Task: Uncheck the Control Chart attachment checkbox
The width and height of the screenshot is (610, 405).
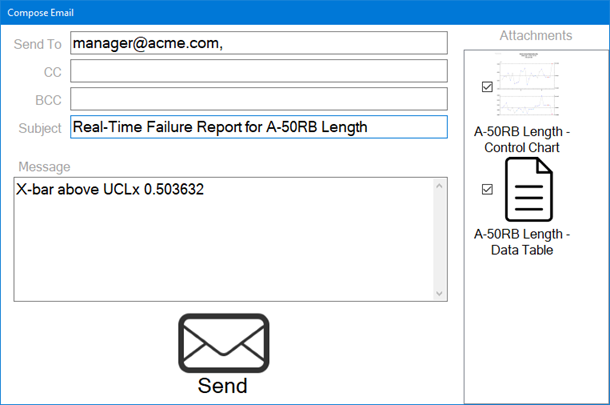Action: (487, 88)
